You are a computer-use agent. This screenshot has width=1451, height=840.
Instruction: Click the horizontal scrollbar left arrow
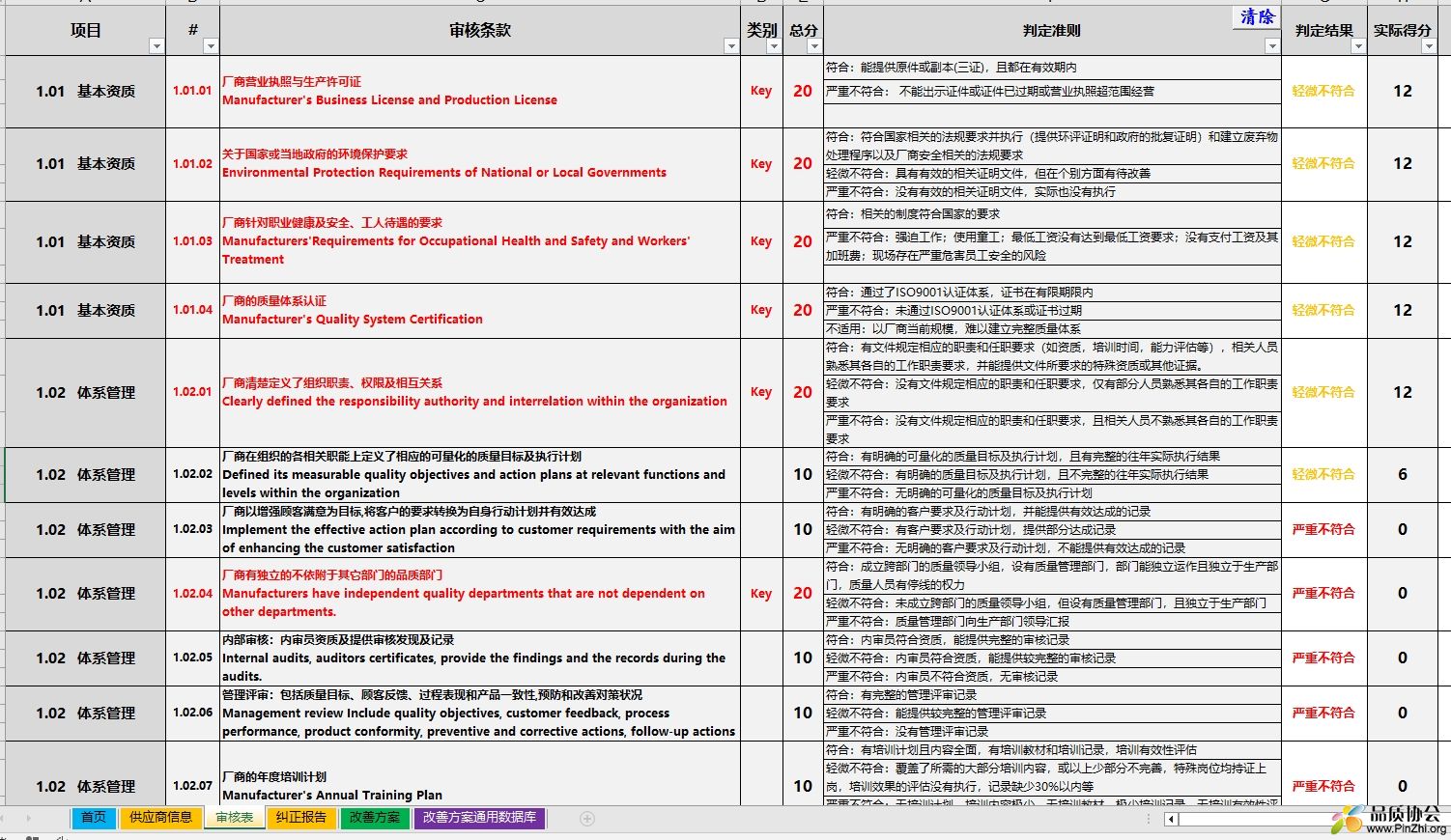(x=1172, y=819)
